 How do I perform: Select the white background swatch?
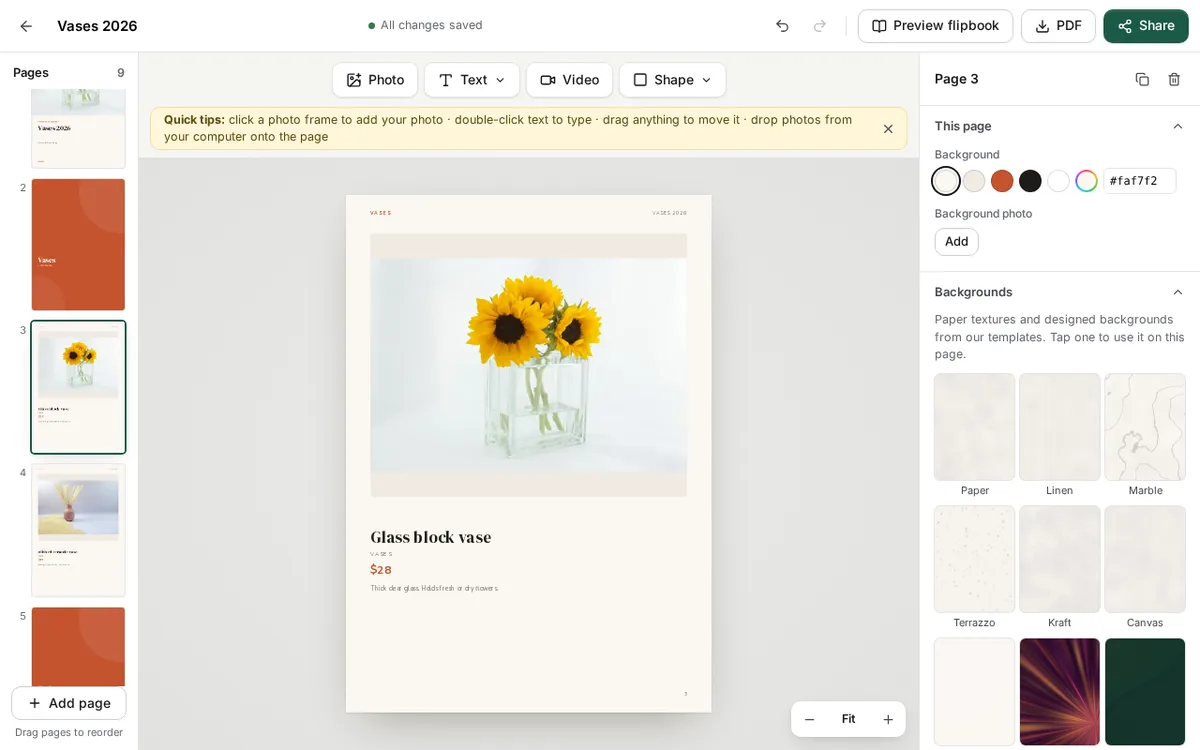pos(1058,181)
